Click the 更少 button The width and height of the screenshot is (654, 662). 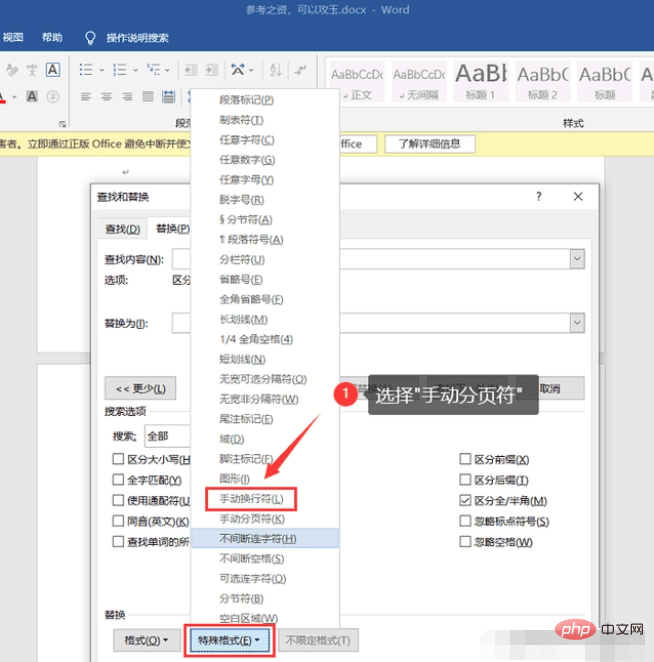pyautogui.click(x=140, y=389)
